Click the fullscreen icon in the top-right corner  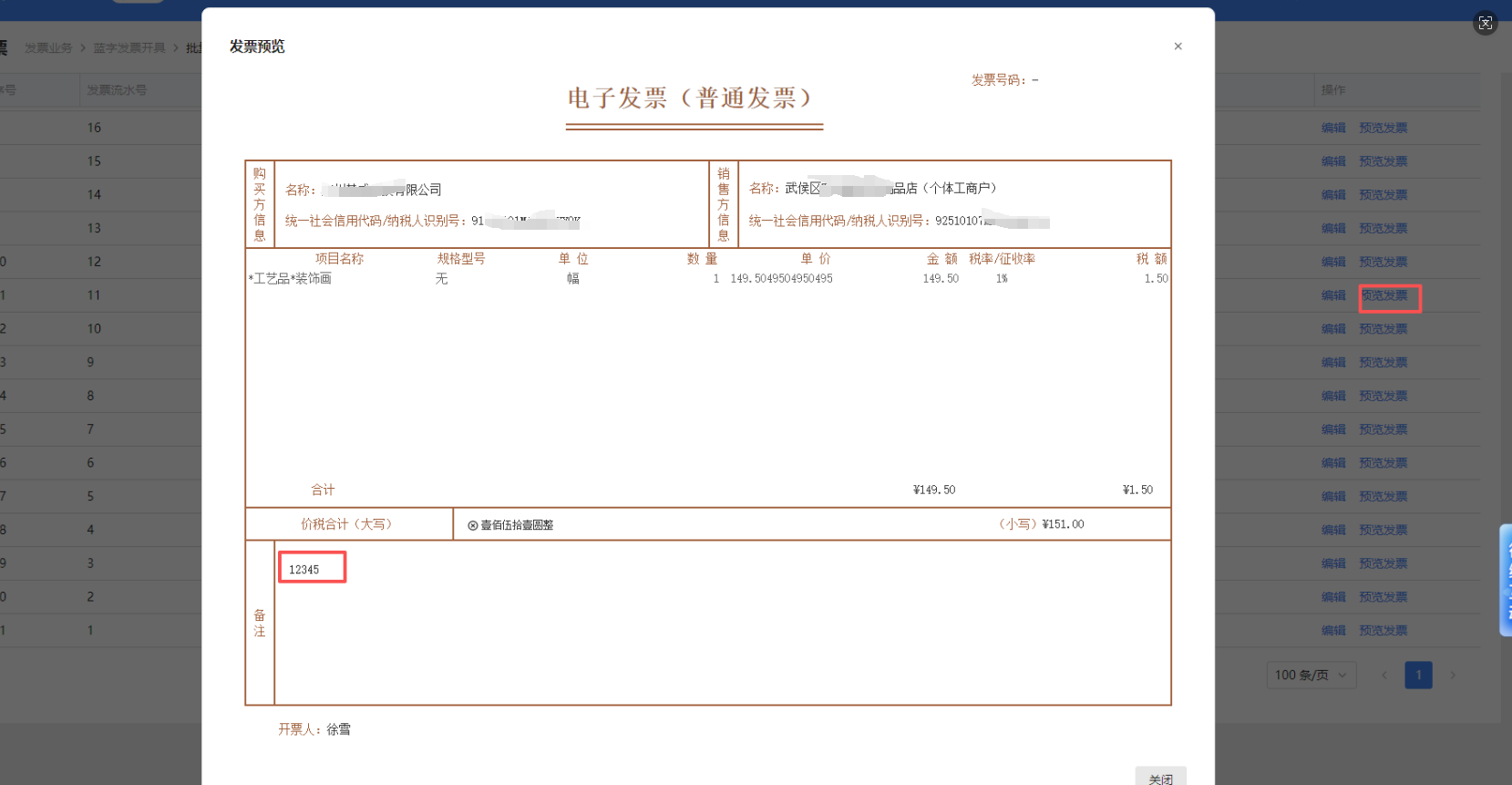tap(1485, 24)
